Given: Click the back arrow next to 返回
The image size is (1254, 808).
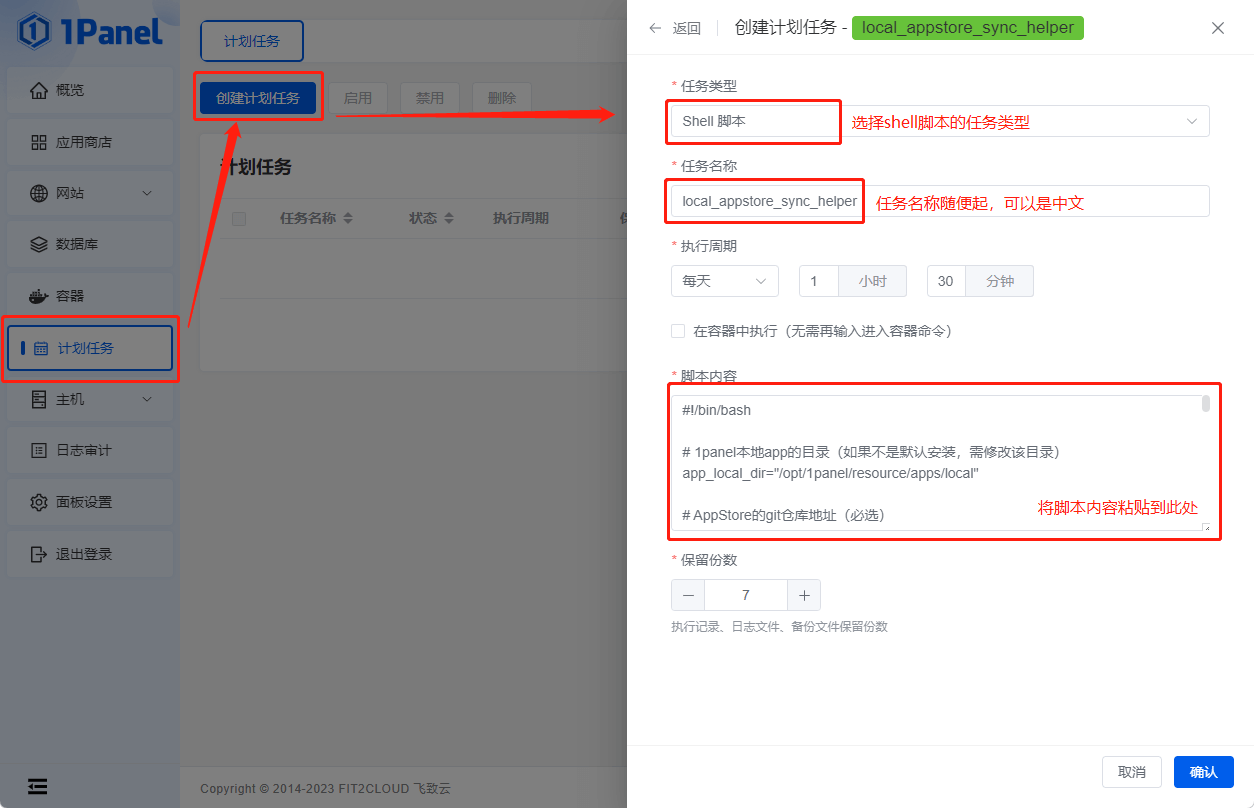Looking at the screenshot, I should click(655, 28).
